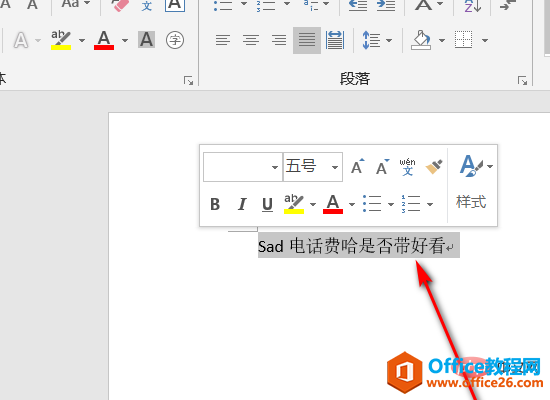Open Enclosed Characters 字 icon
Screen dimensions: 550x400
click(175, 40)
